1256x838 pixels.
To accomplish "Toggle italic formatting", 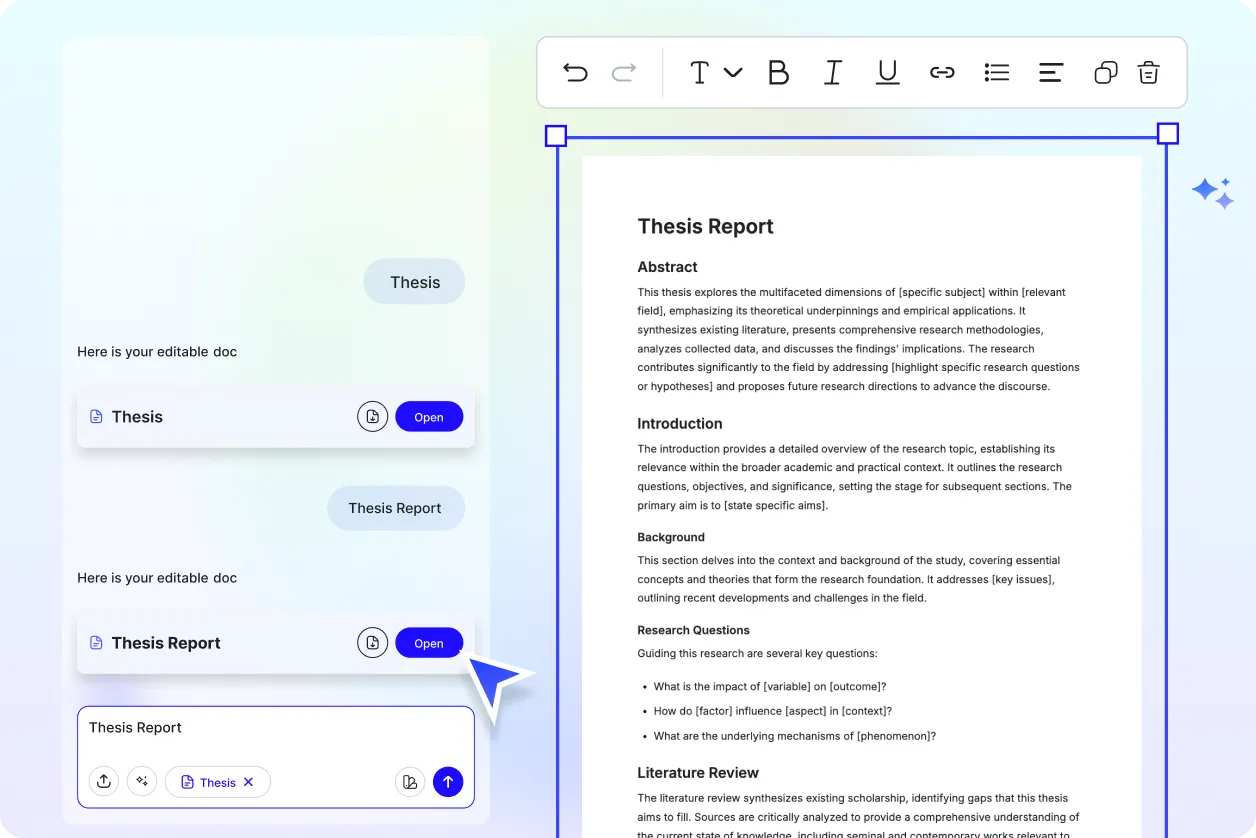I will pos(832,72).
